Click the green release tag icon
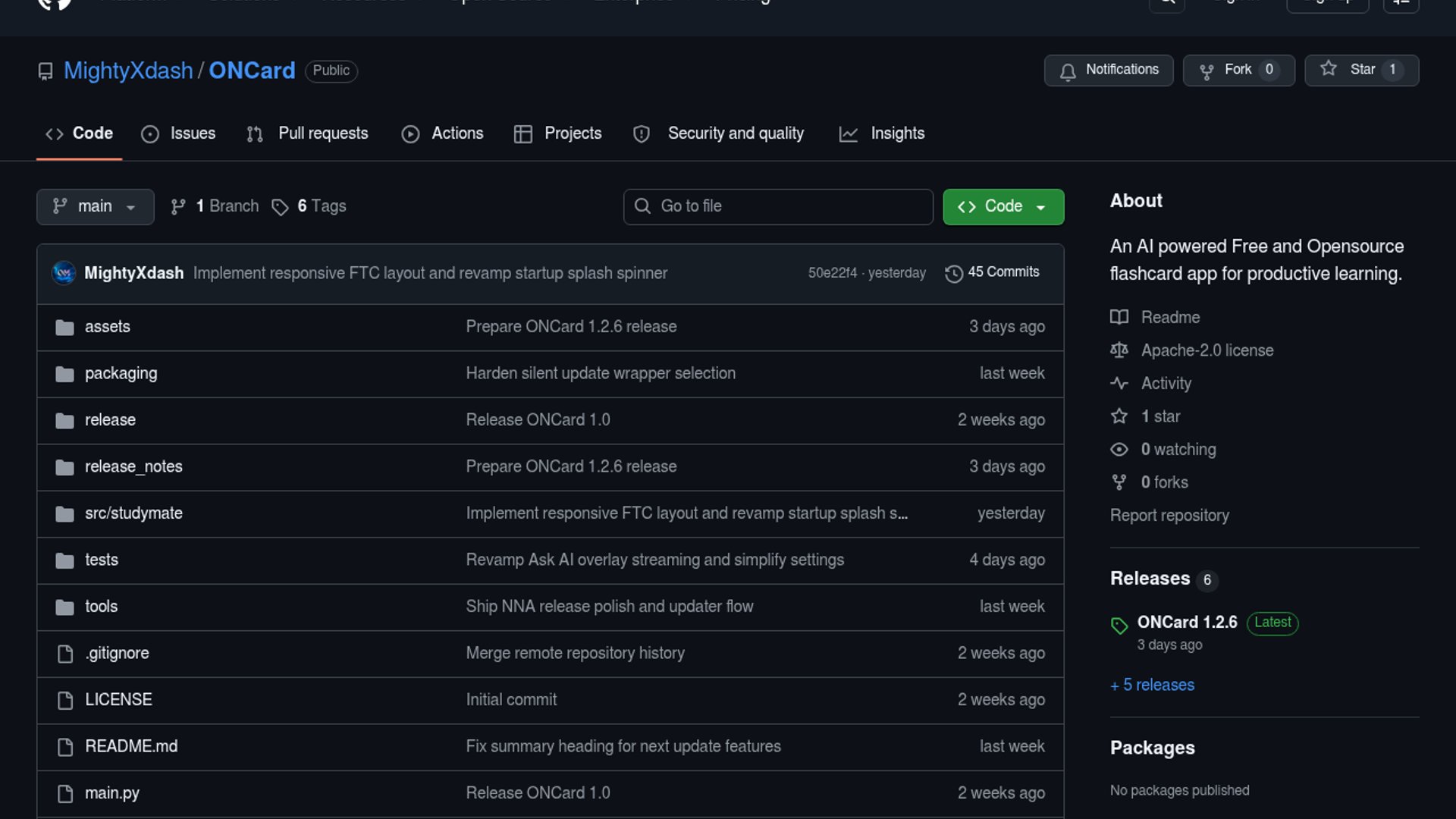1456x819 pixels. point(1119,626)
